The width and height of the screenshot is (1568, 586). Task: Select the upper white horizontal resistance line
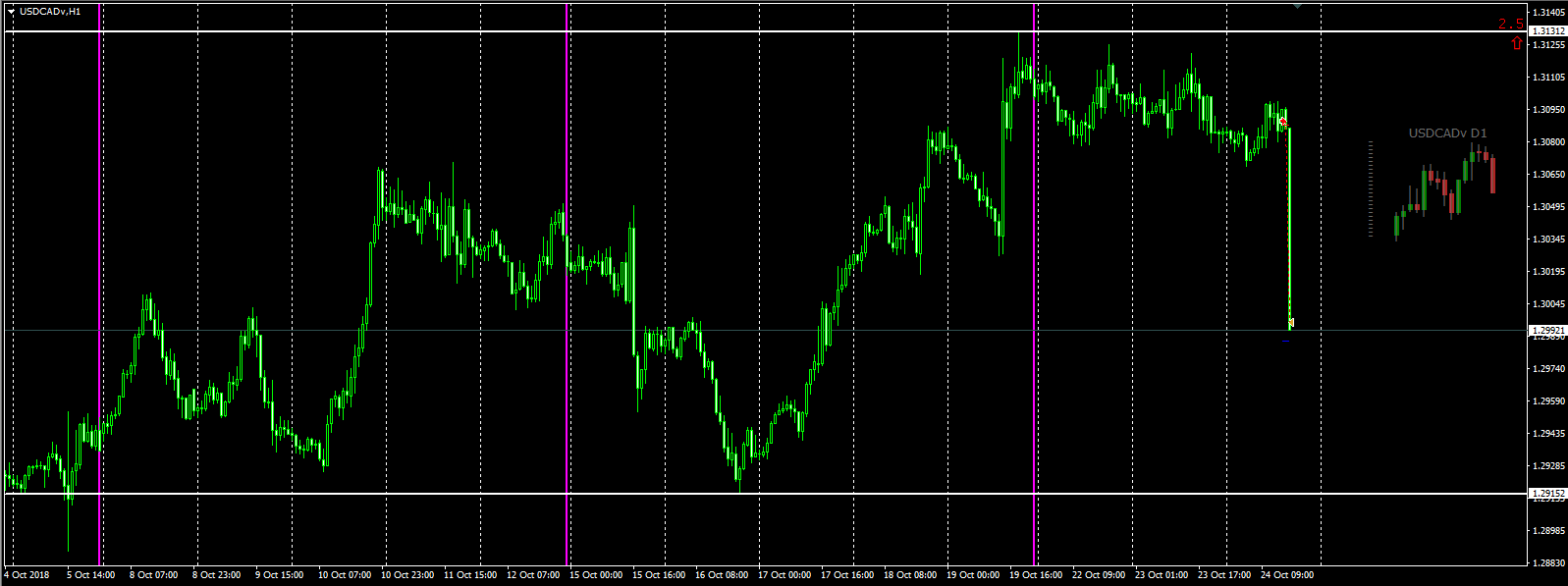click(x=766, y=31)
